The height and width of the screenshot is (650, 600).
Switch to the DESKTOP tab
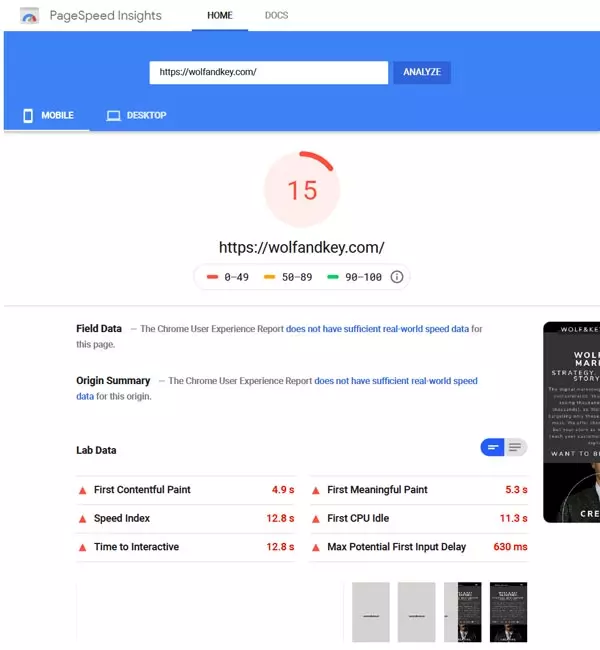point(136,115)
